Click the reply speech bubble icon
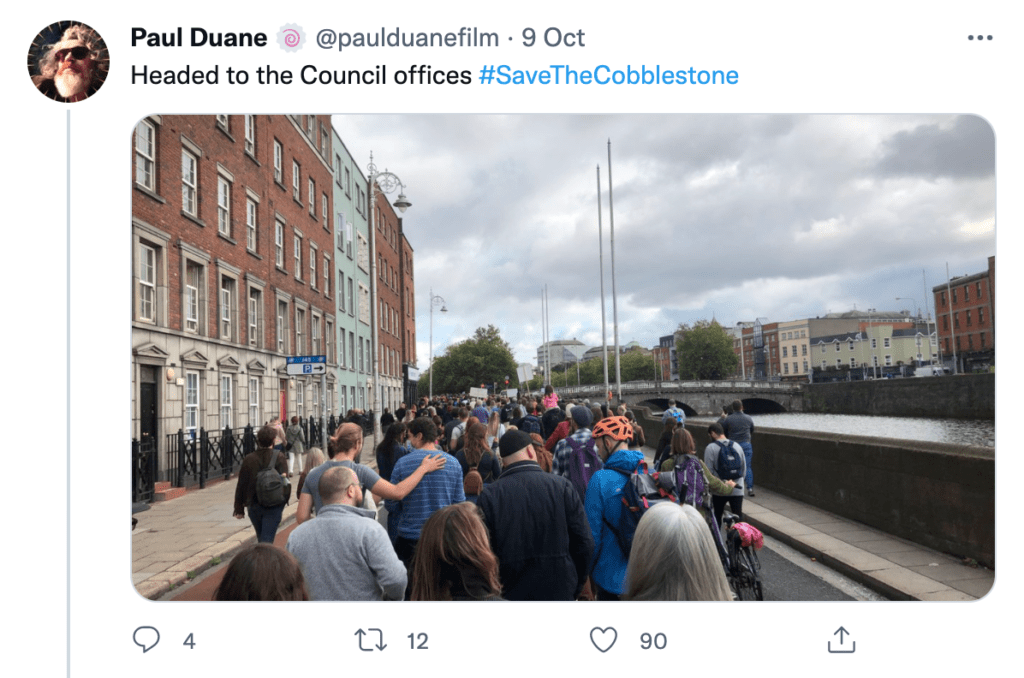Image resolution: width=1024 pixels, height=678 pixels. coord(146,639)
